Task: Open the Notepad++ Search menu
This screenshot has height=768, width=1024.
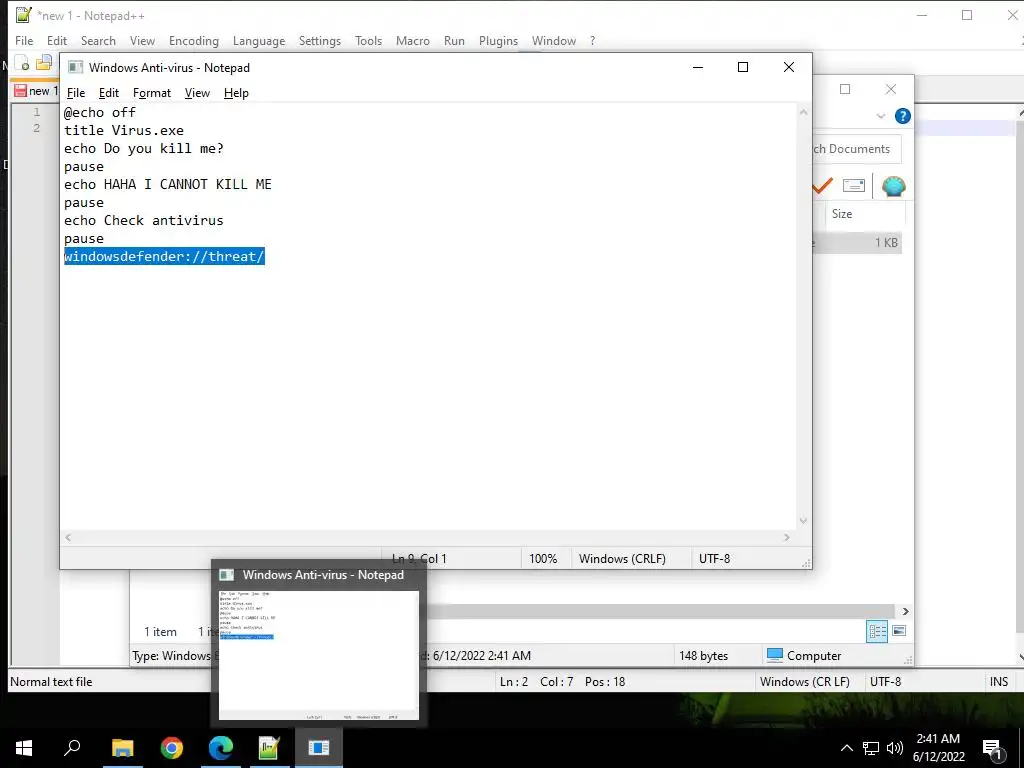Action: [x=98, y=40]
